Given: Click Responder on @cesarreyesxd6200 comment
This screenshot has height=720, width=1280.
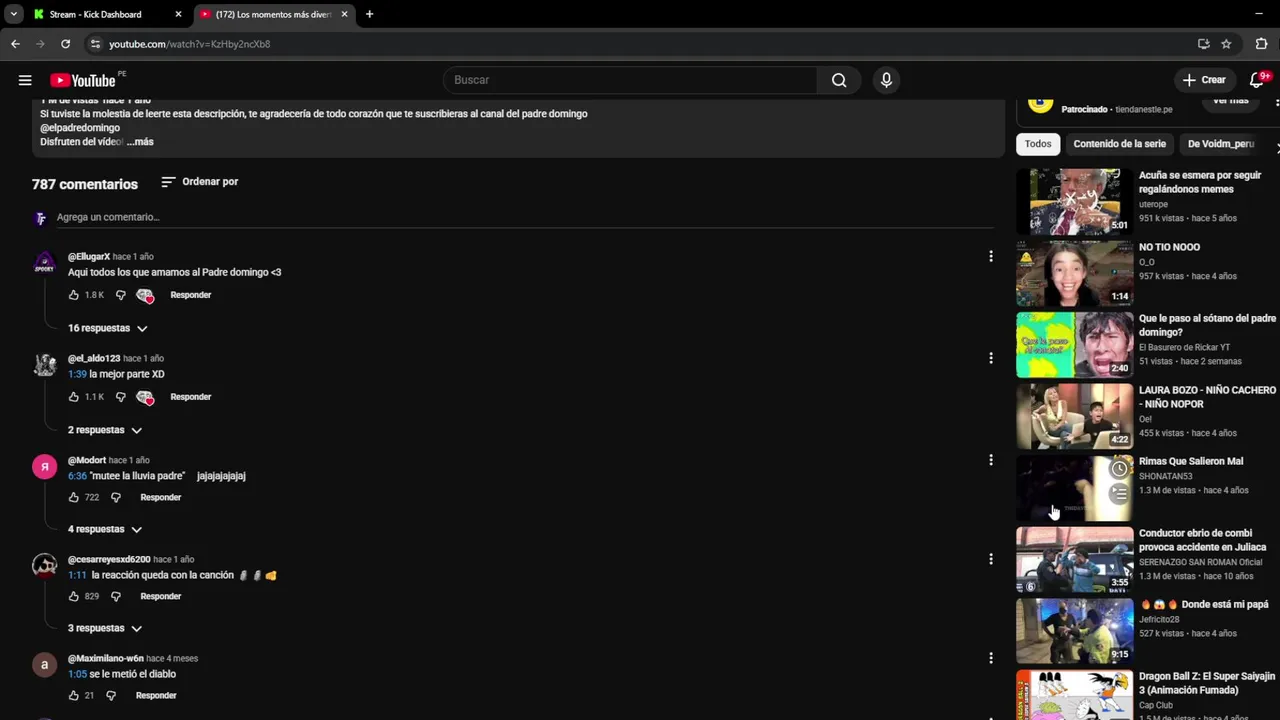Looking at the screenshot, I should tap(160, 596).
